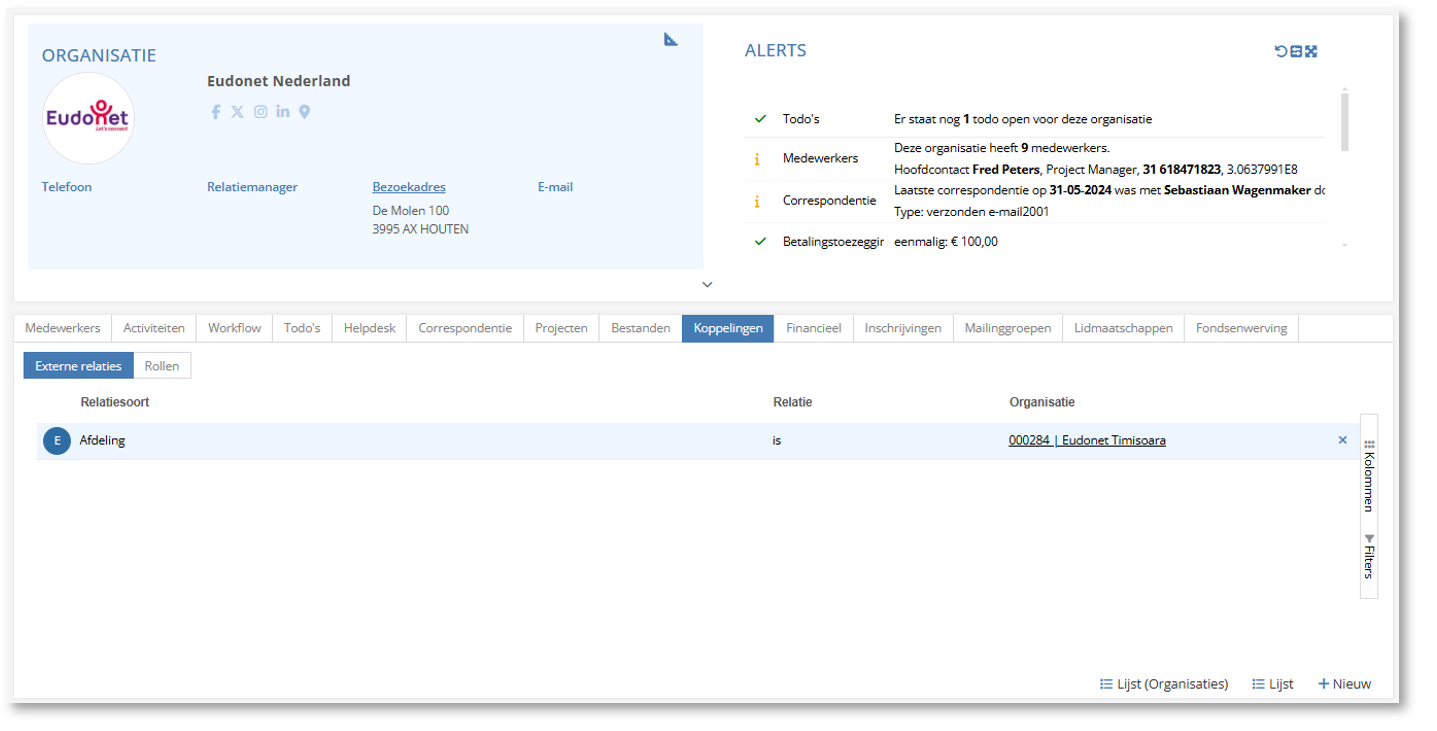Click the collapse icon in Alerts header
Viewport: 1437px width, 731px height.
1296,51
